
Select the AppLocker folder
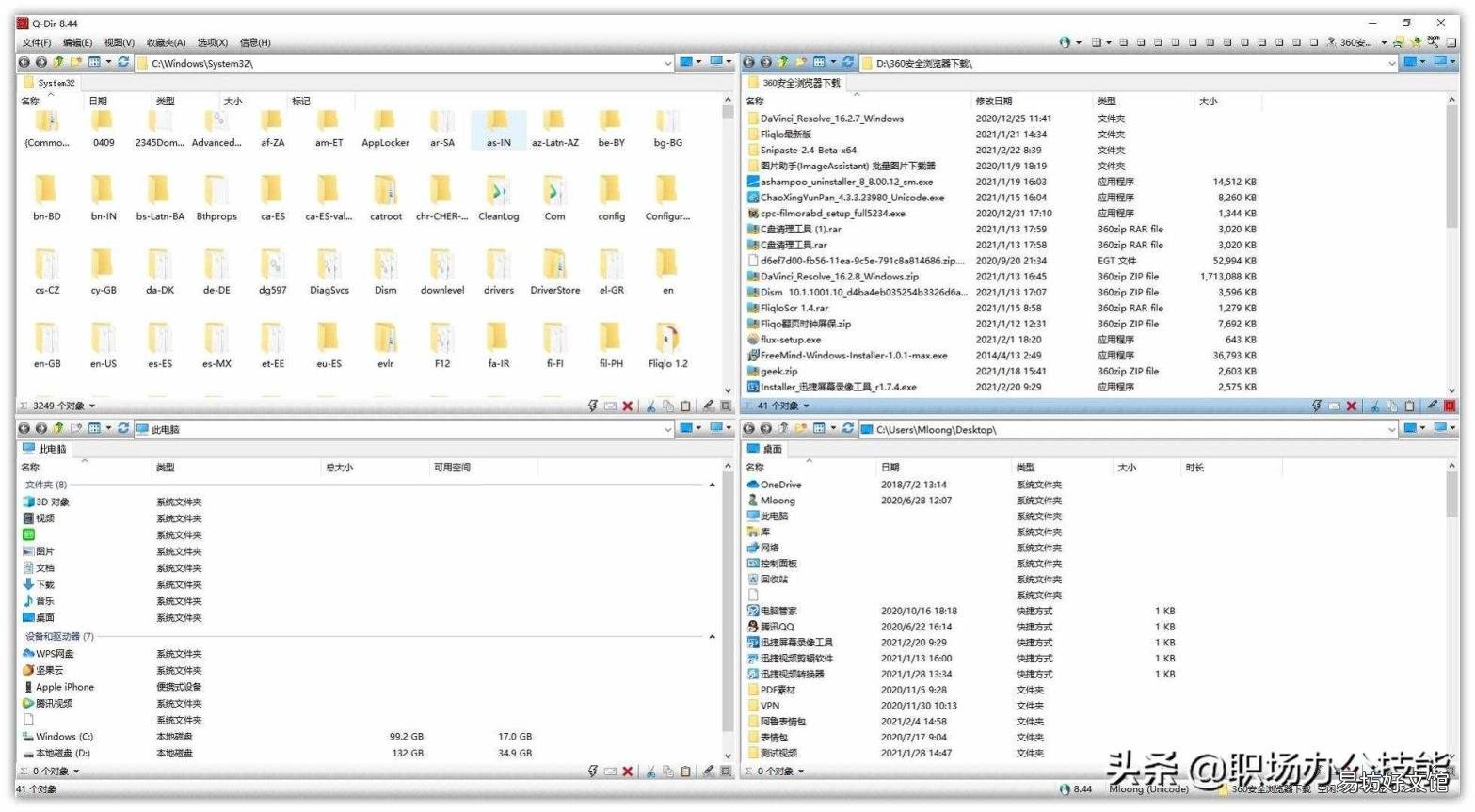[x=385, y=129]
